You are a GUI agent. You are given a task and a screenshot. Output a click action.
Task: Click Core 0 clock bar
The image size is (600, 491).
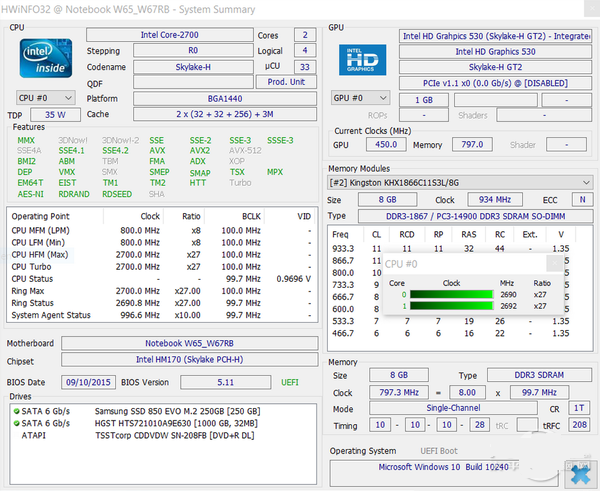[451, 294]
